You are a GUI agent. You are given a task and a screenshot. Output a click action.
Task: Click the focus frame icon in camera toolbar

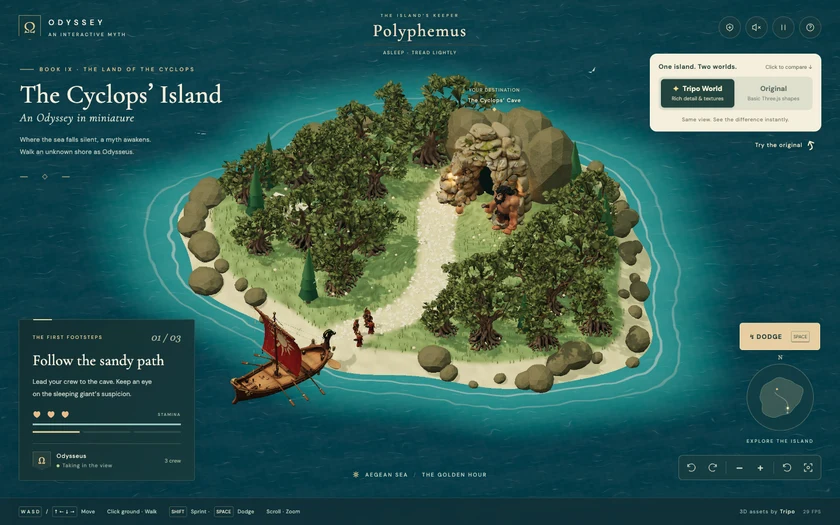[808, 468]
